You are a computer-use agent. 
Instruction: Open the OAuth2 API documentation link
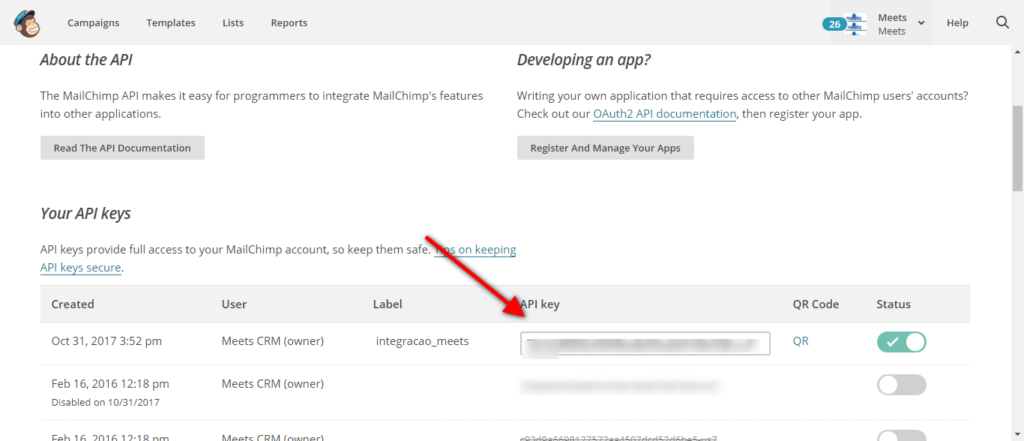tap(664, 114)
